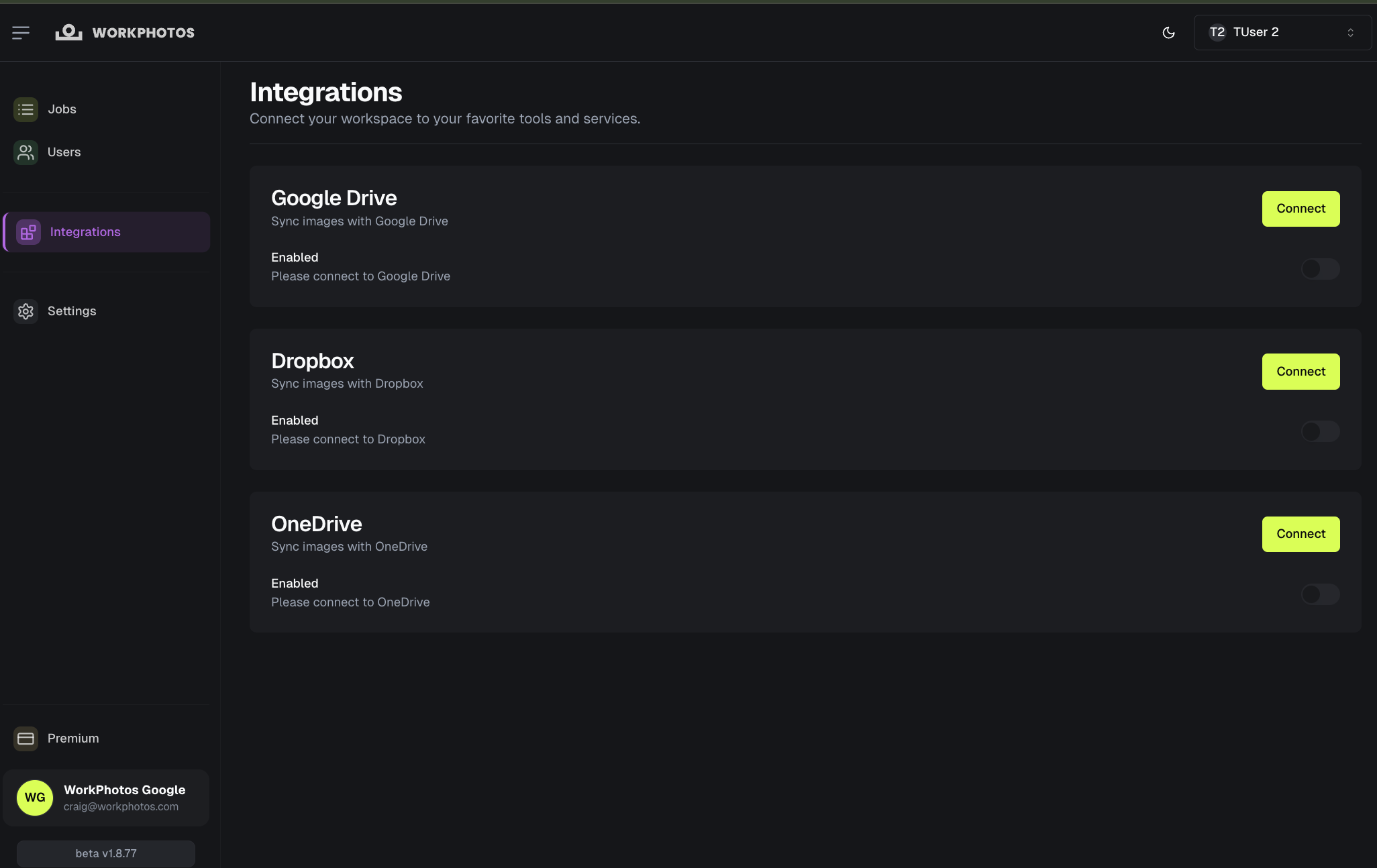The height and width of the screenshot is (868, 1377).
Task: Connect Dropbox
Action: (x=1300, y=372)
